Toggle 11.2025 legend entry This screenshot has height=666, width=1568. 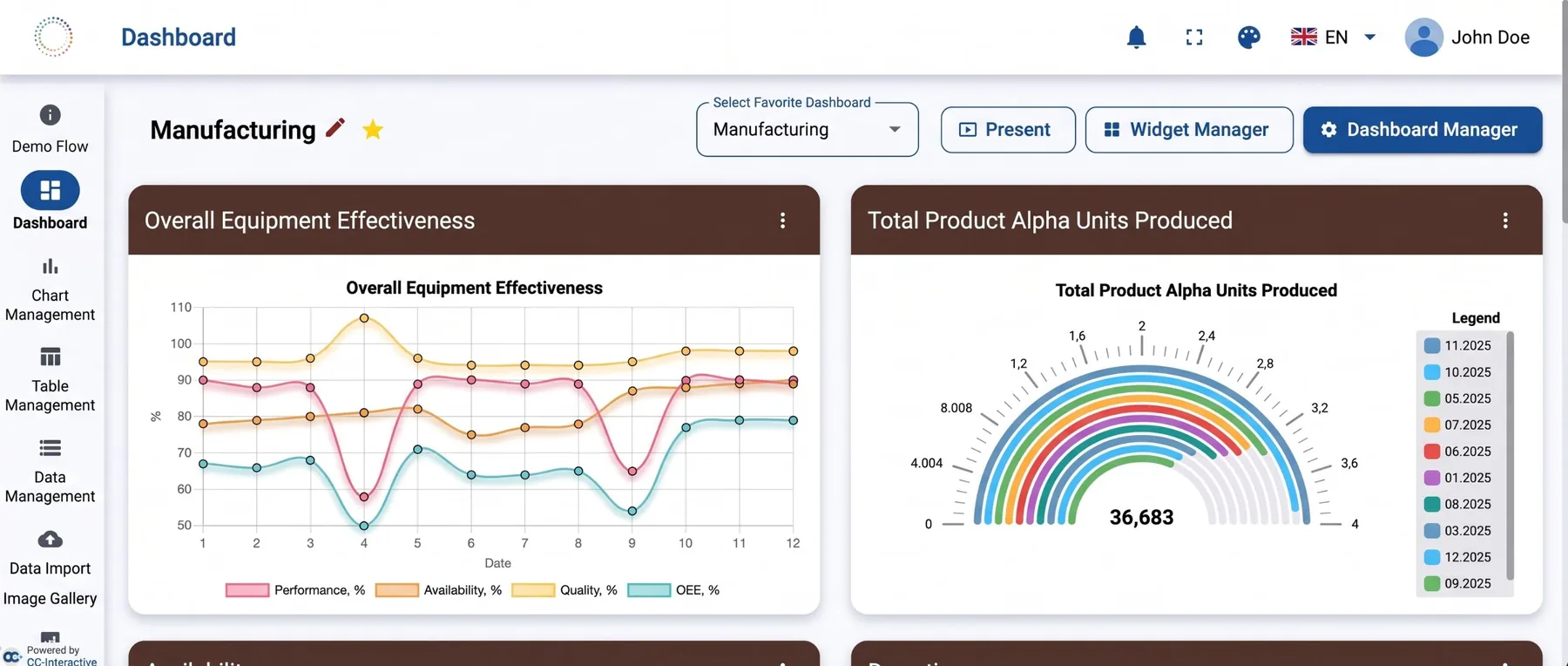1457,345
